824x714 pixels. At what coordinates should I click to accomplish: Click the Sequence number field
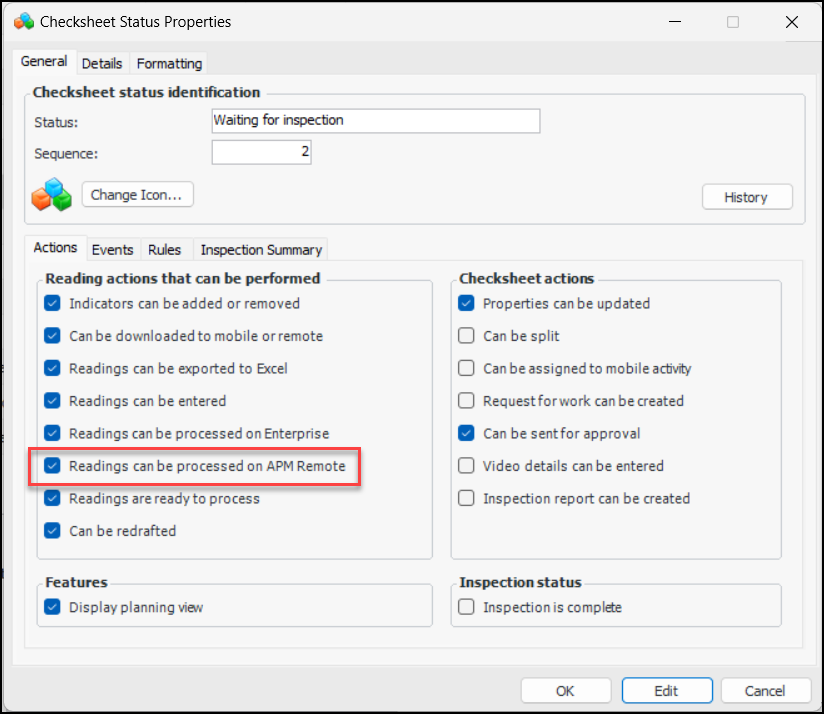pyautogui.click(x=262, y=153)
